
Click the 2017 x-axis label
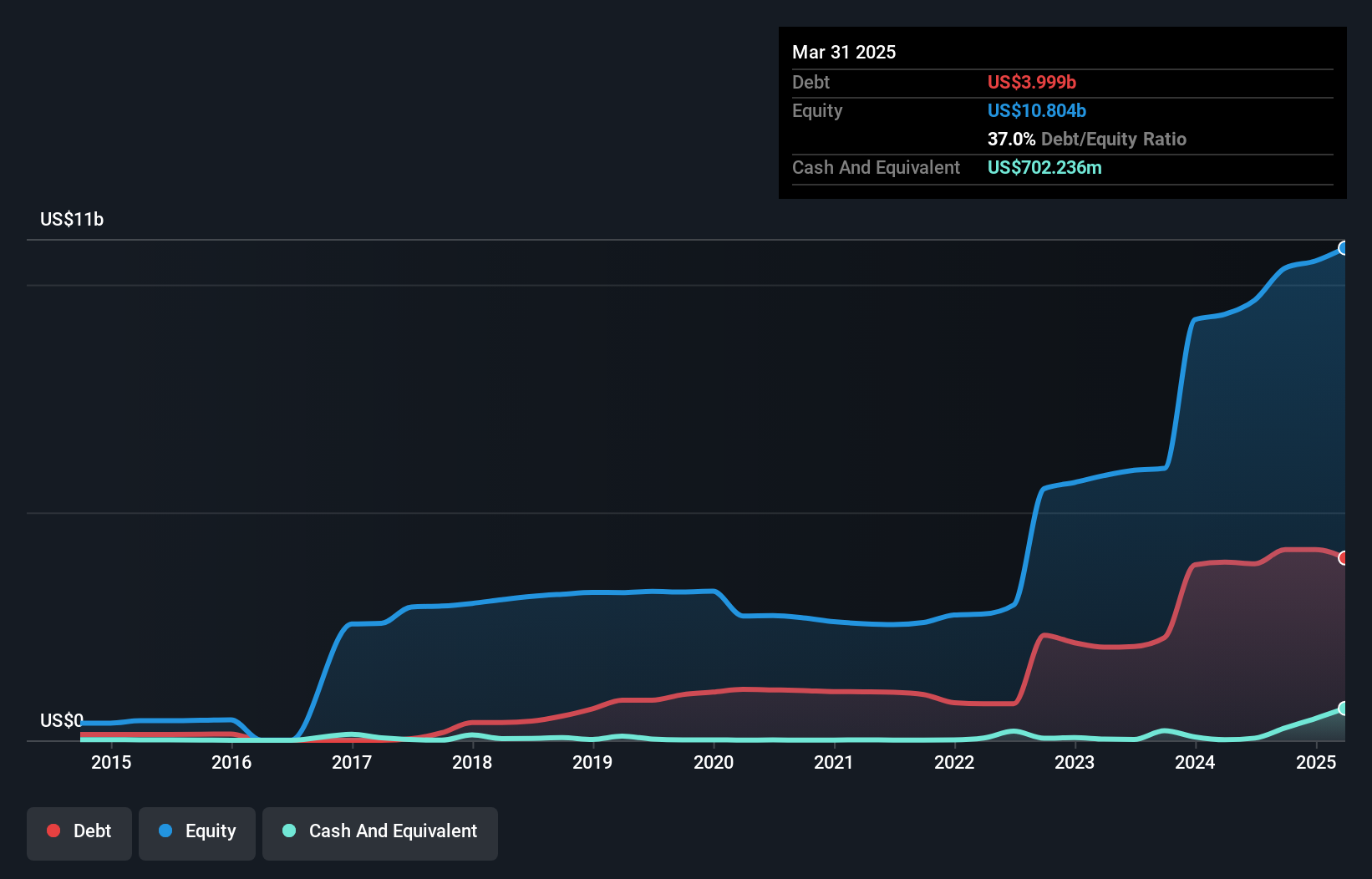(x=352, y=762)
